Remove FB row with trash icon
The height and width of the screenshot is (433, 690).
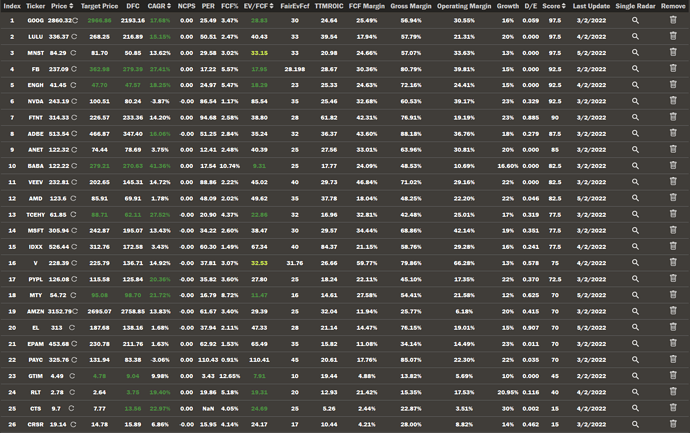click(673, 68)
